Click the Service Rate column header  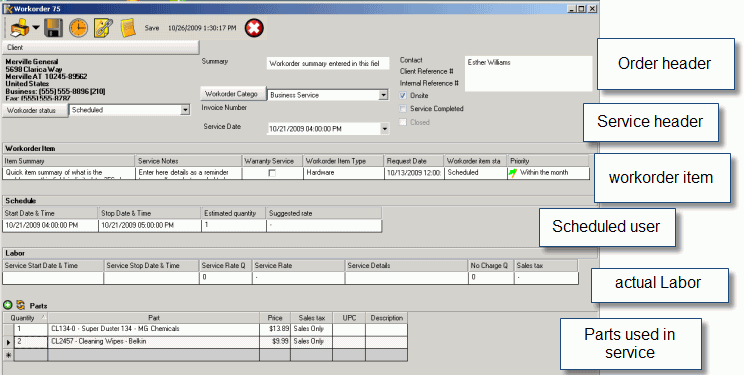[x=298, y=265]
